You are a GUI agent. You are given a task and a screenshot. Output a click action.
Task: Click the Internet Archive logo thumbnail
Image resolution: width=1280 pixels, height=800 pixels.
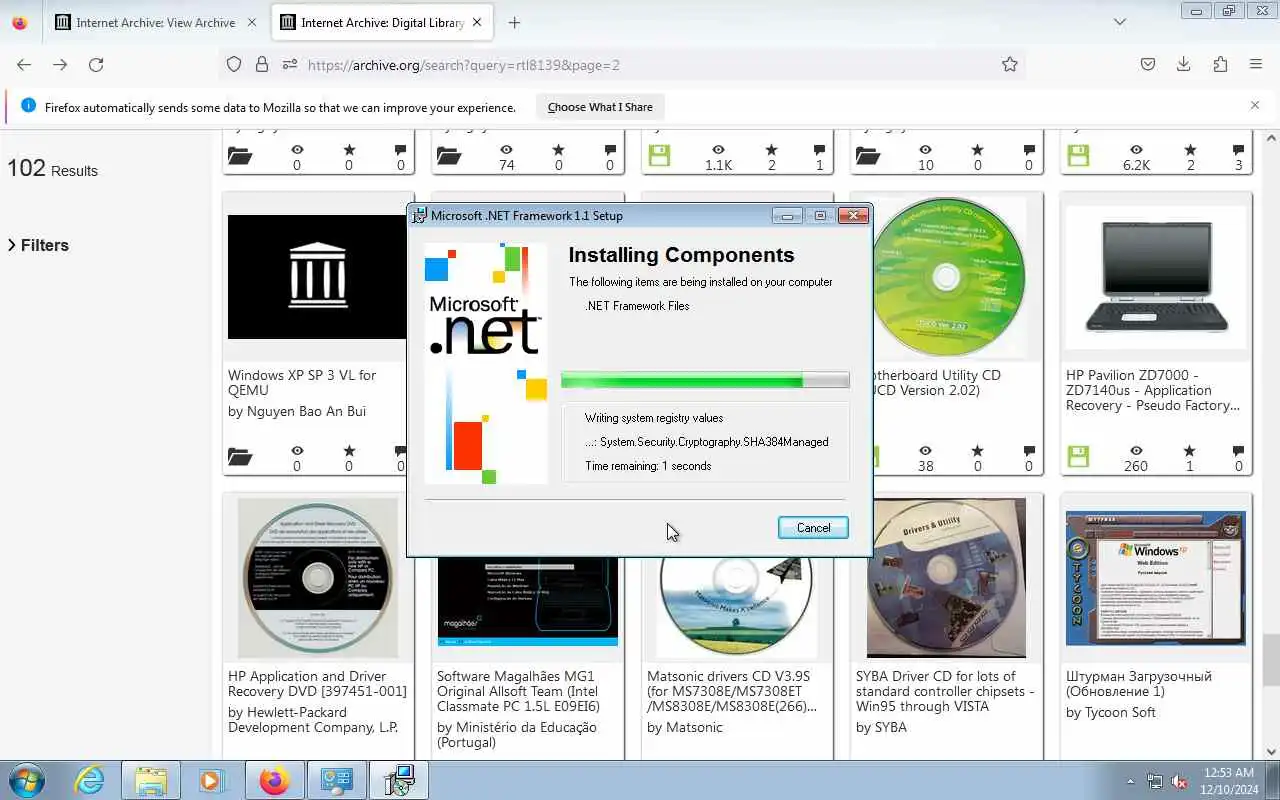click(317, 277)
